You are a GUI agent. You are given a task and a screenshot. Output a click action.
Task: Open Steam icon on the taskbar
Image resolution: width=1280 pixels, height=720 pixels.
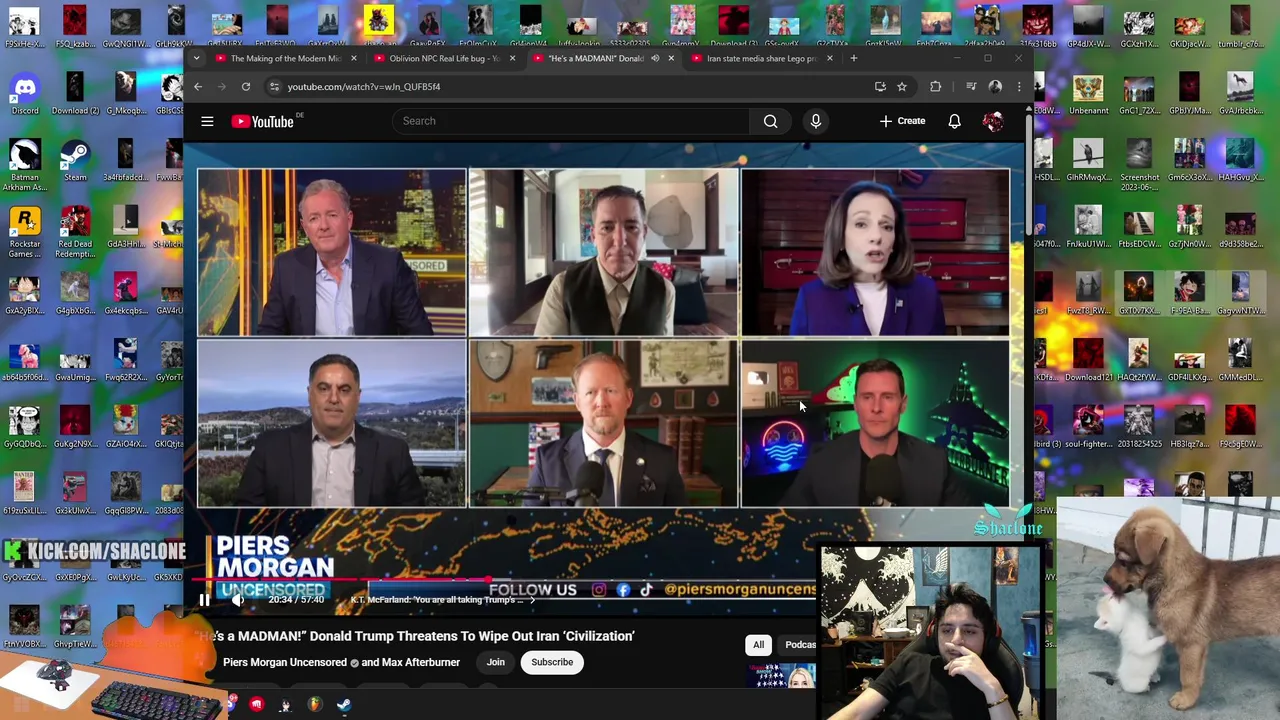tap(343, 705)
